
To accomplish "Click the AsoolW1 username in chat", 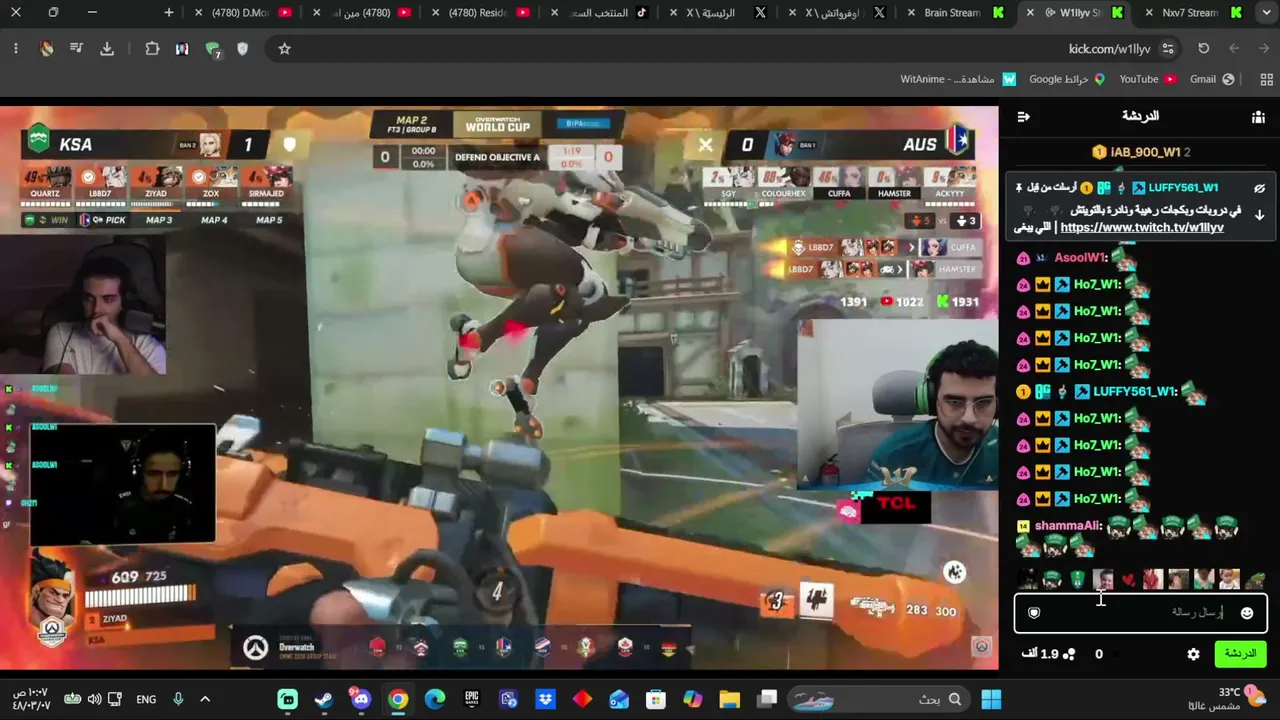I will click(1079, 258).
